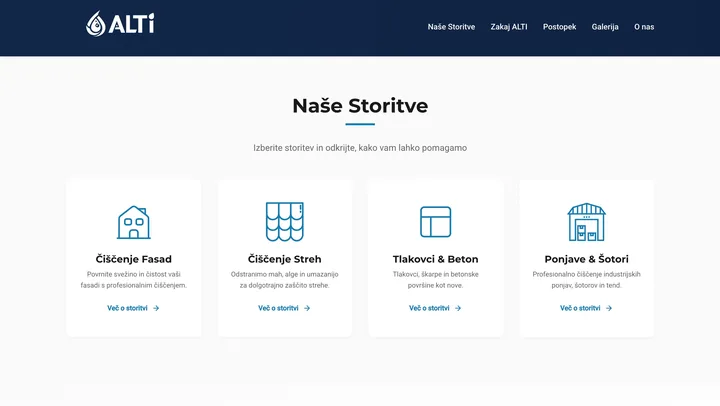Open Več o storitvi link under Ponjave & Šotori
The height and width of the screenshot is (406, 720).
click(x=586, y=308)
